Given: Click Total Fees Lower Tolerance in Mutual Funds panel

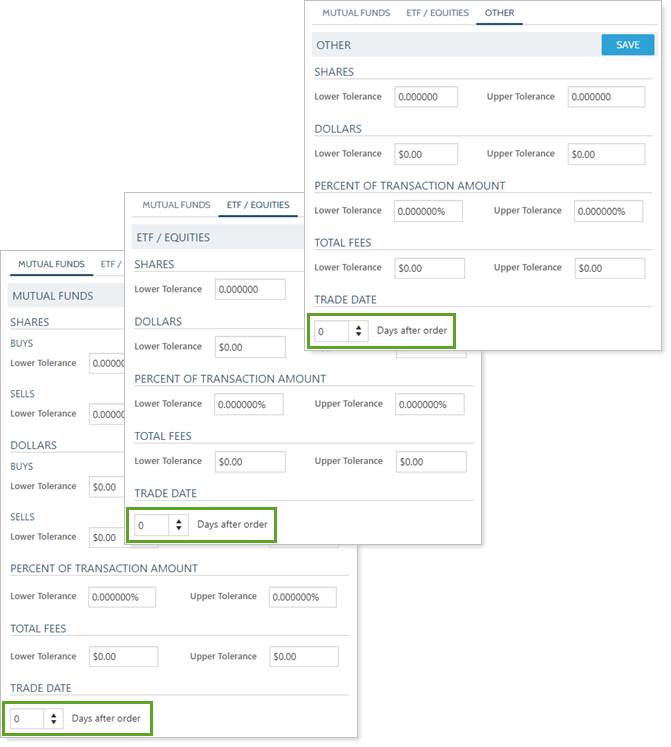Looking at the screenshot, I should click(123, 657).
